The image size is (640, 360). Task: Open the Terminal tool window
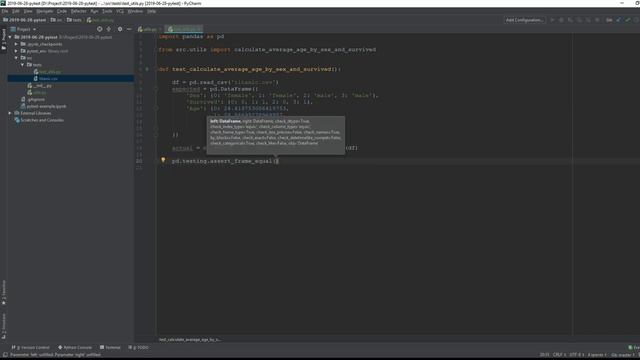click(110, 347)
